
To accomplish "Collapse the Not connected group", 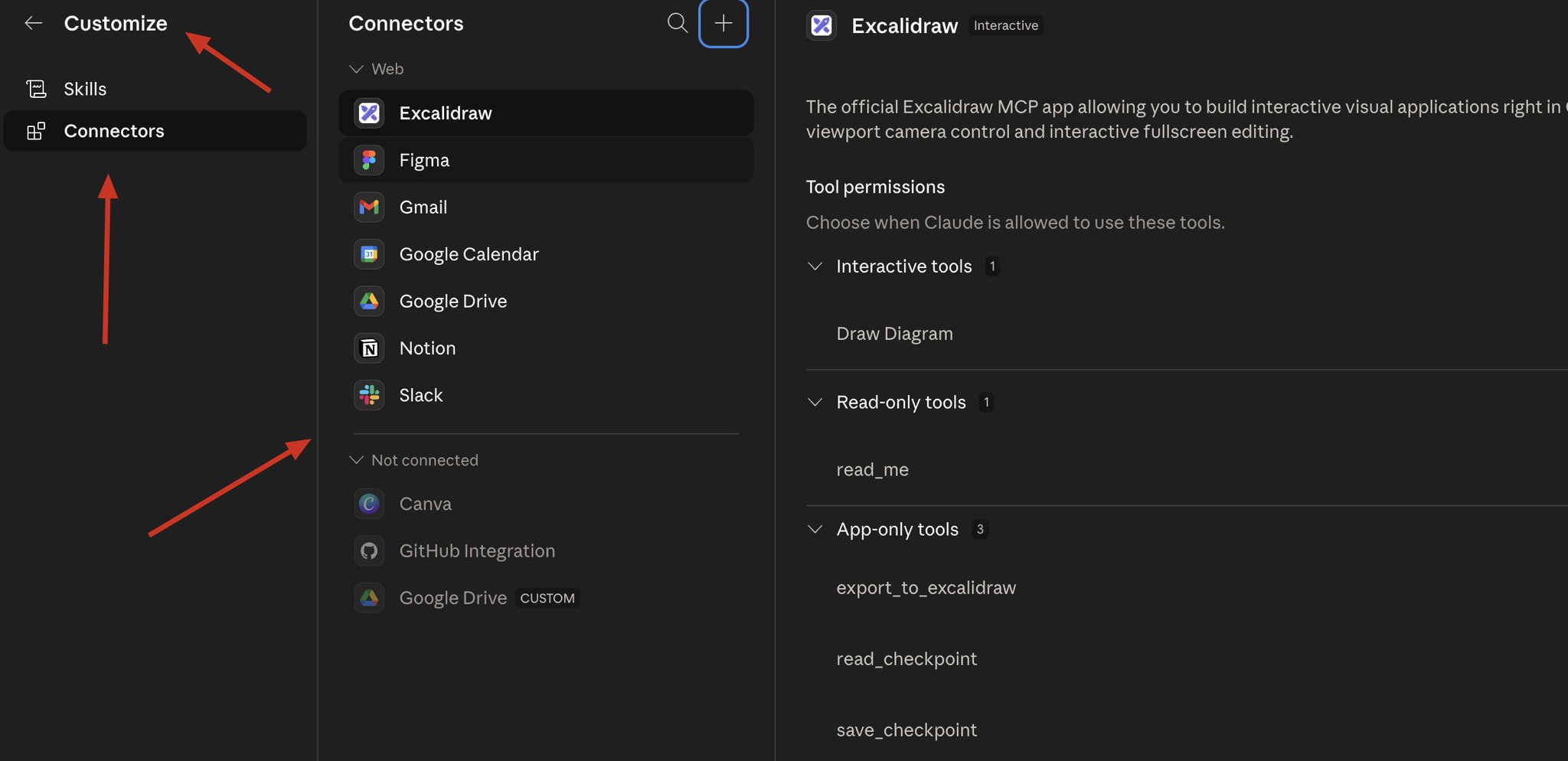I will 356,460.
